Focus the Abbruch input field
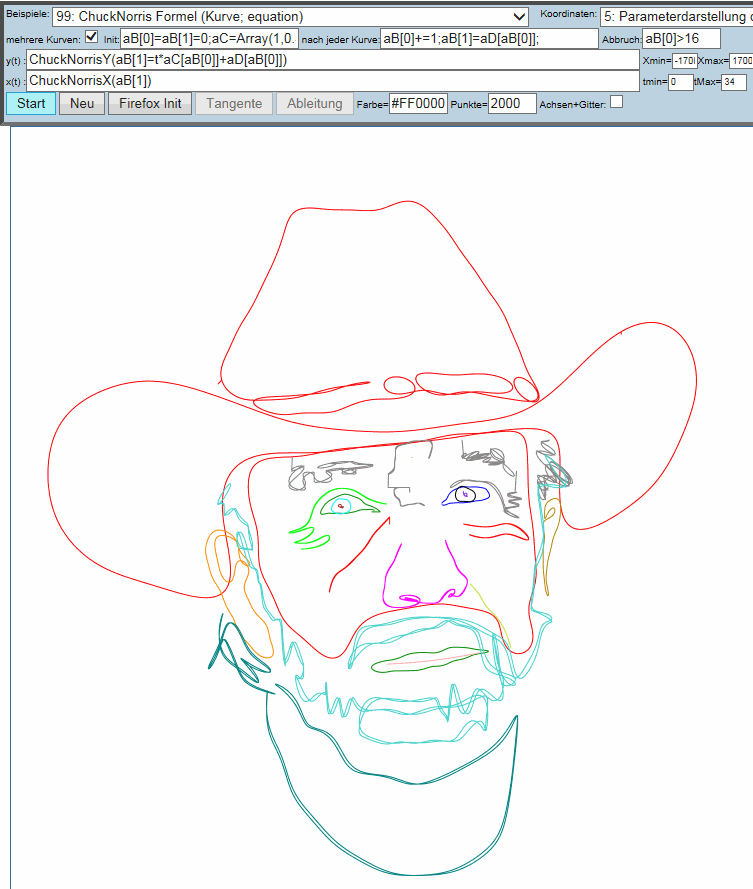This screenshot has width=753, height=889. (681, 39)
